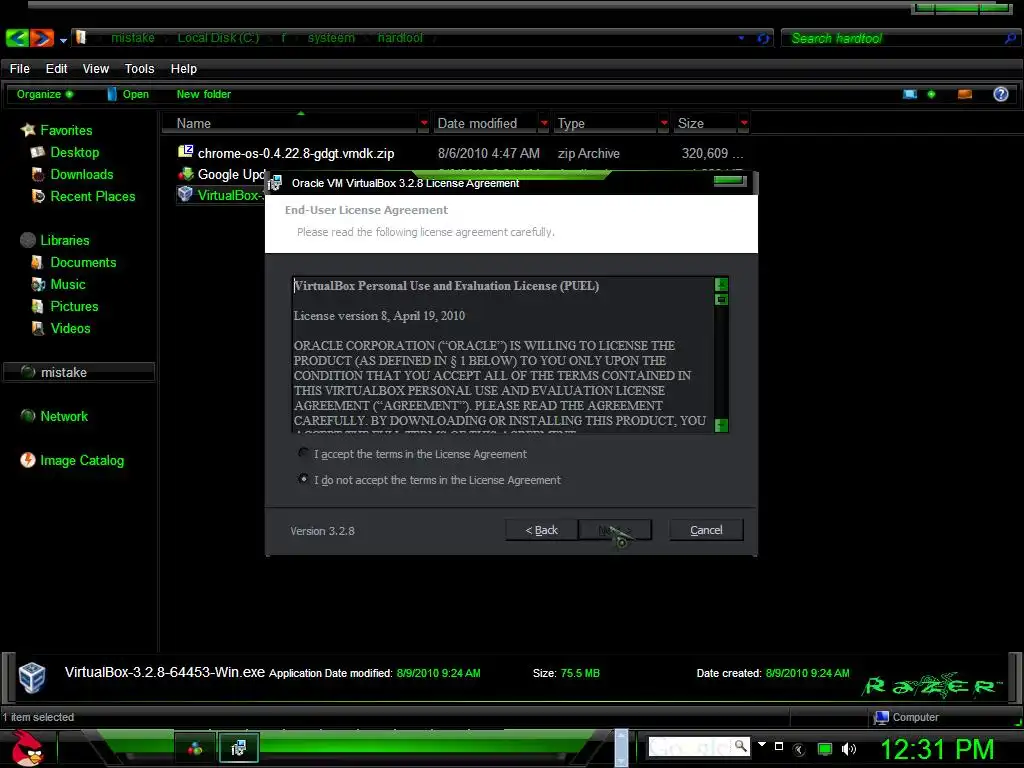This screenshot has width=1024, height=768.
Task: Click the Next button in installer
Action: pyautogui.click(x=615, y=530)
